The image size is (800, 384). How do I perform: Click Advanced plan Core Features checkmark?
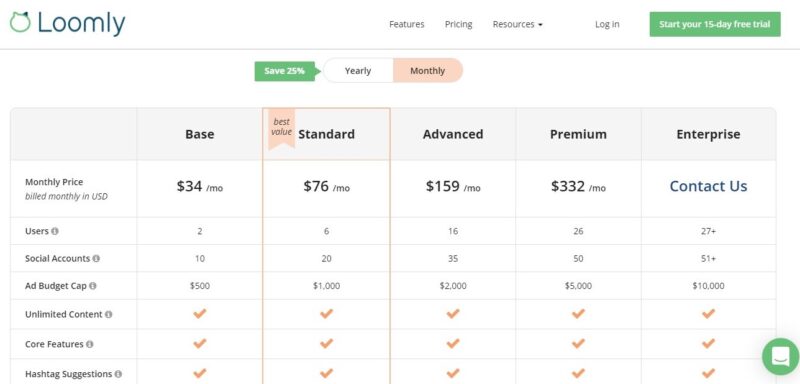coord(453,344)
